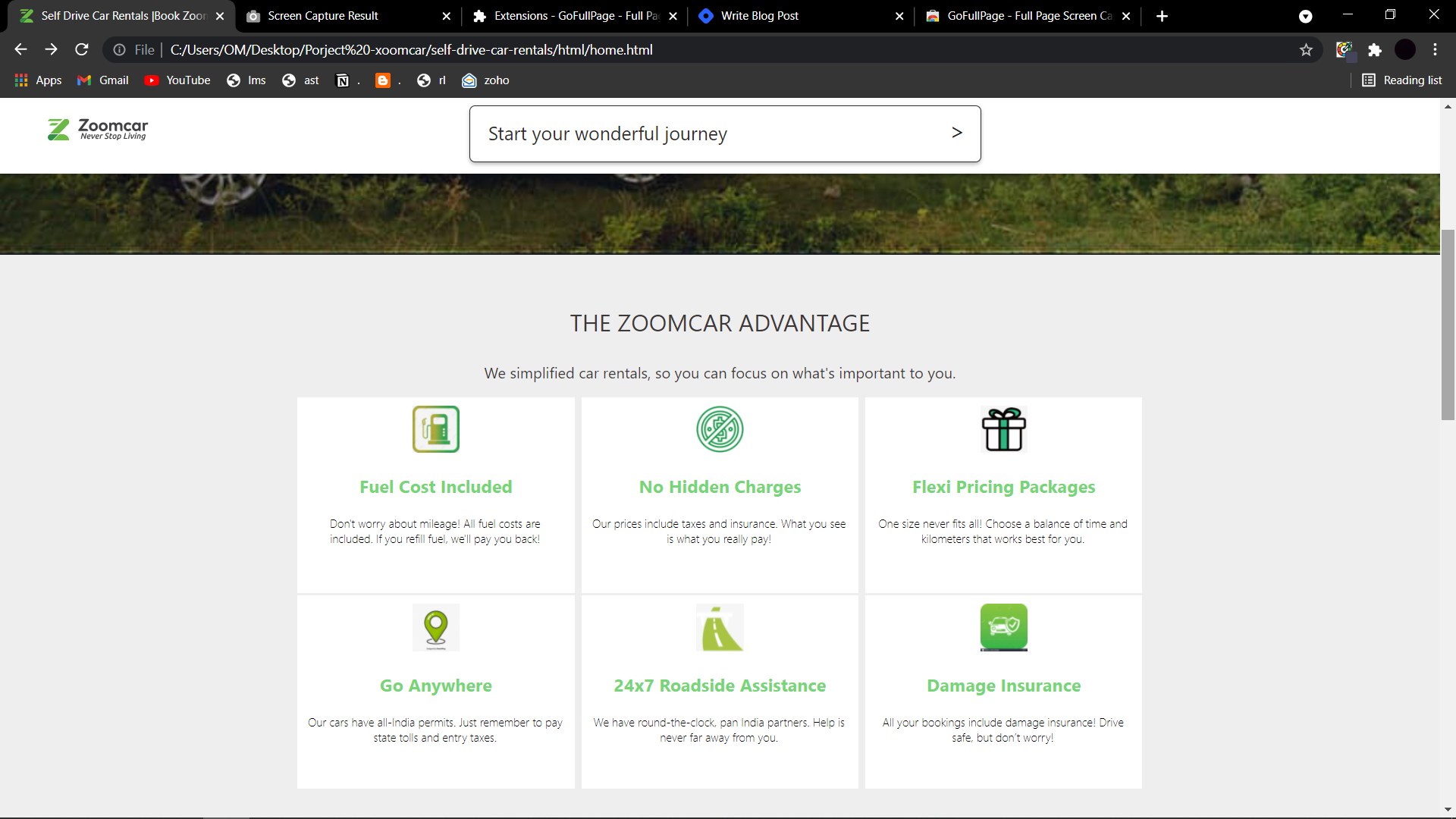The height and width of the screenshot is (819, 1456).
Task: Open the Gmail bookmark
Action: (103, 80)
